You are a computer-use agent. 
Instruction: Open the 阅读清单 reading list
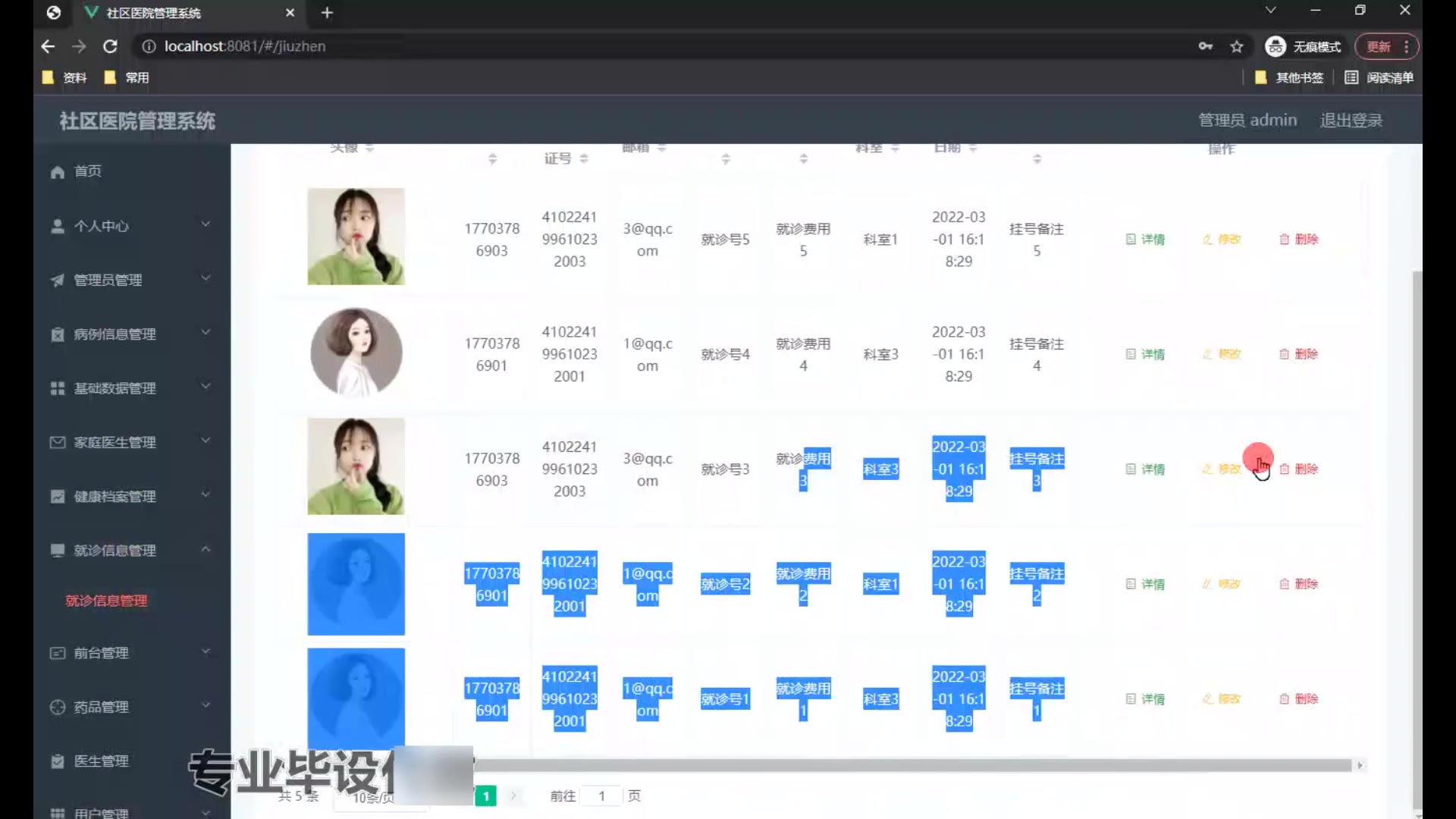point(1379,77)
